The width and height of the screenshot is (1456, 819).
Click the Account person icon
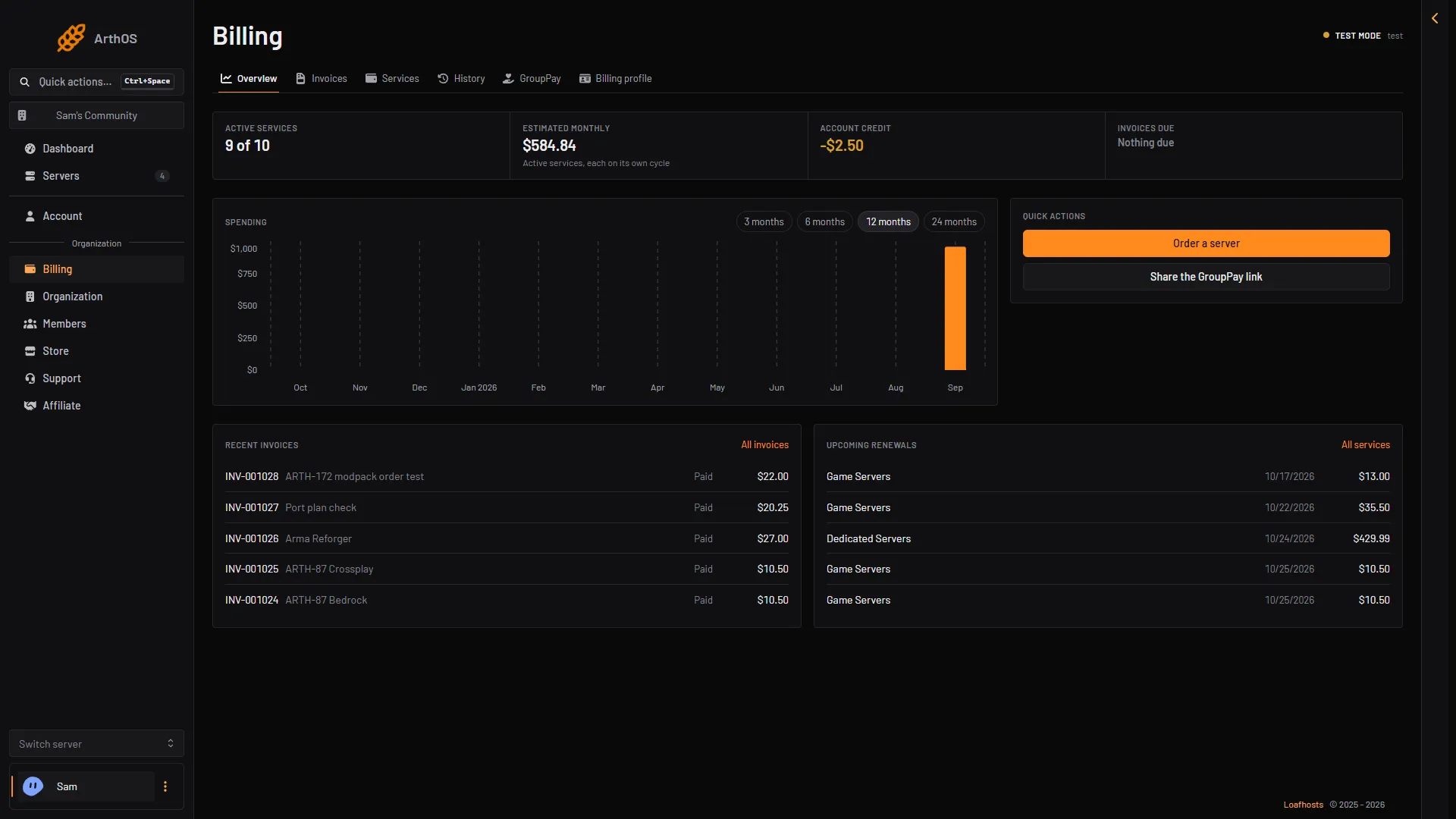tap(30, 216)
